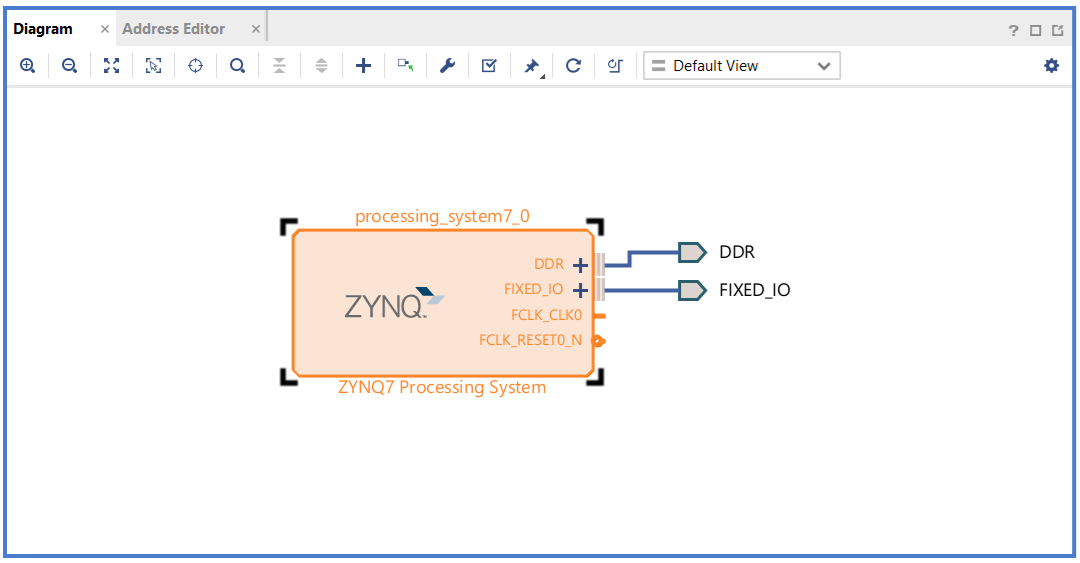Click the Zoom Out toolbar icon
Viewport: 1080px width, 563px height.
point(69,66)
